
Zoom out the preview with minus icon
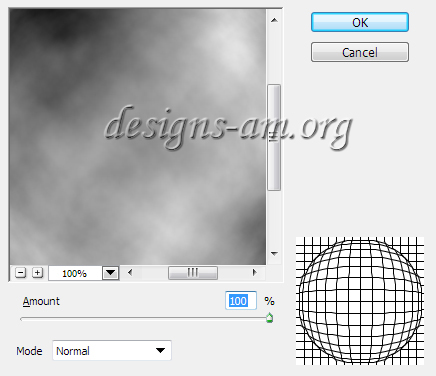[20, 273]
